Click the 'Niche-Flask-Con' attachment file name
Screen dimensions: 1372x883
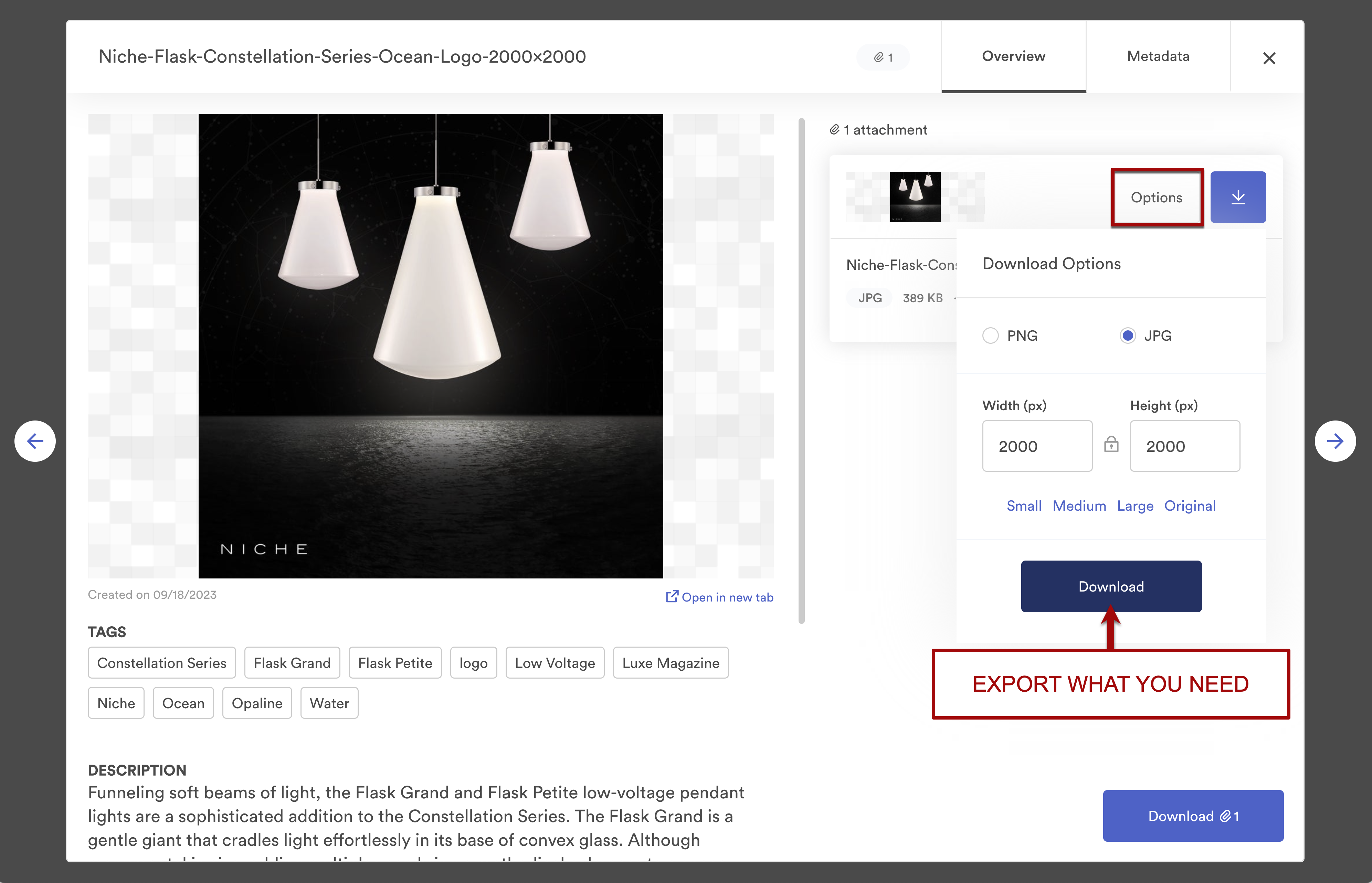pyautogui.click(x=901, y=265)
